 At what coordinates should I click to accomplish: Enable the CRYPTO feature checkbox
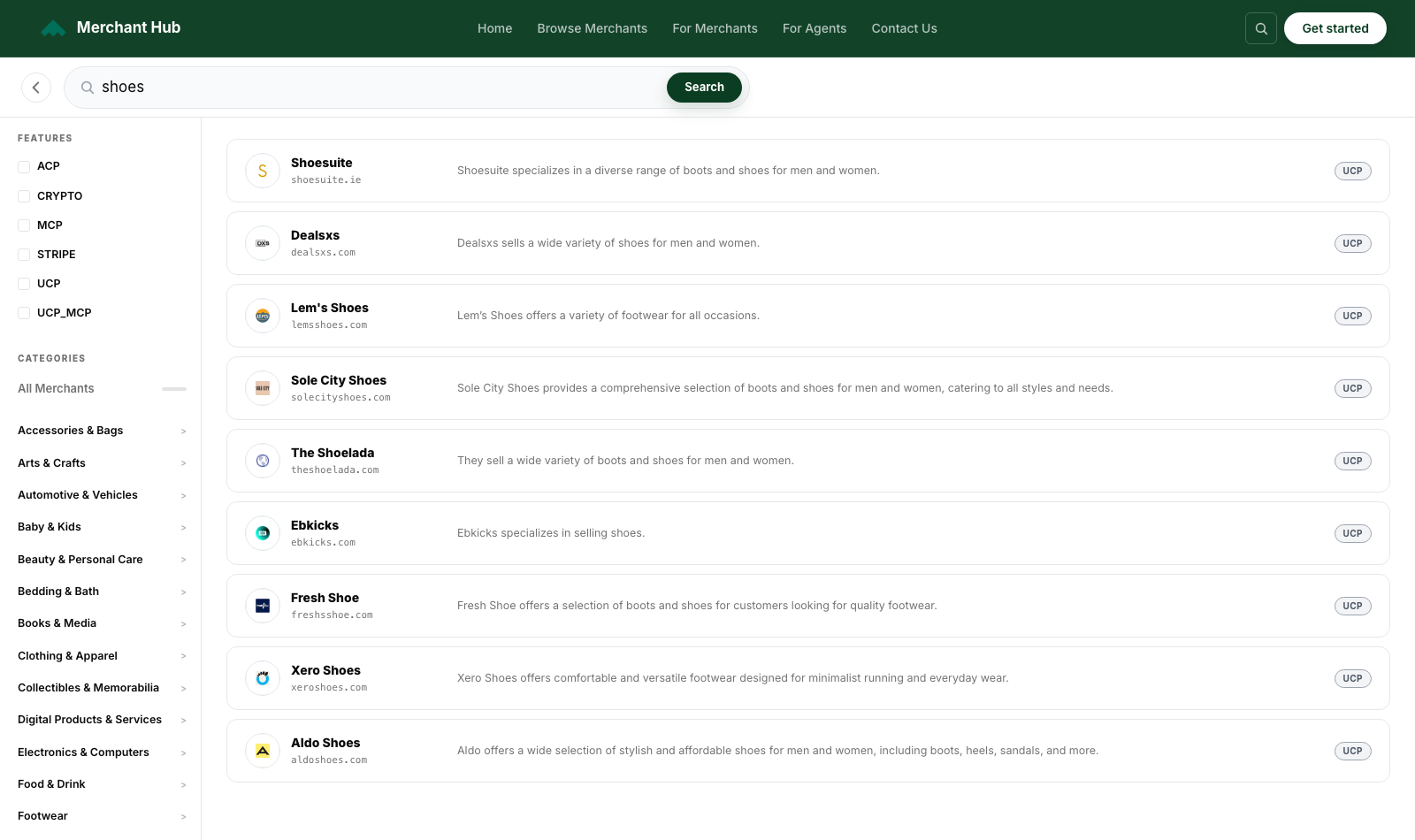pyautogui.click(x=24, y=196)
